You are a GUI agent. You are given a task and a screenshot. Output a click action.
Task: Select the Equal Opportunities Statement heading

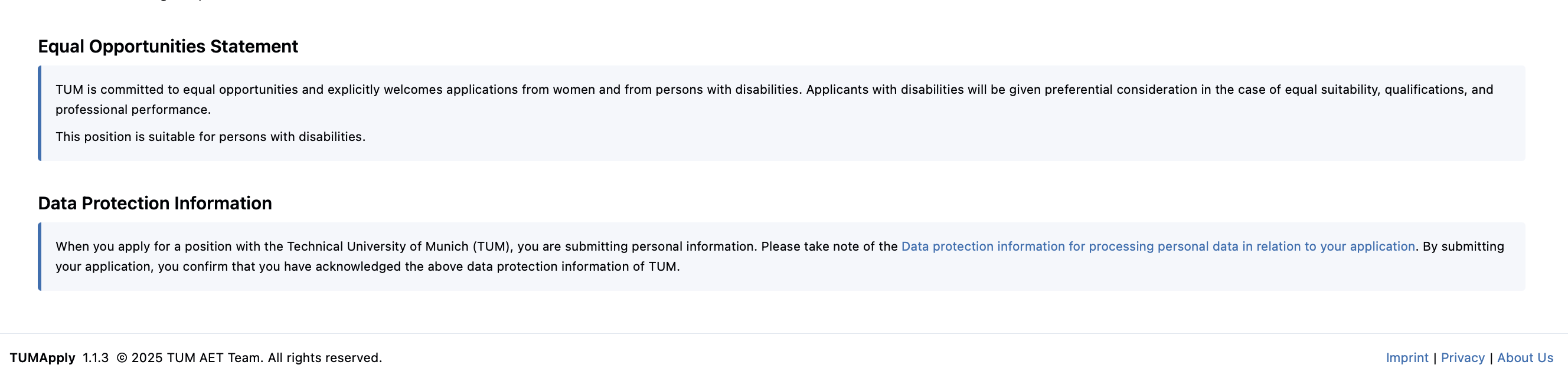(168, 45)
